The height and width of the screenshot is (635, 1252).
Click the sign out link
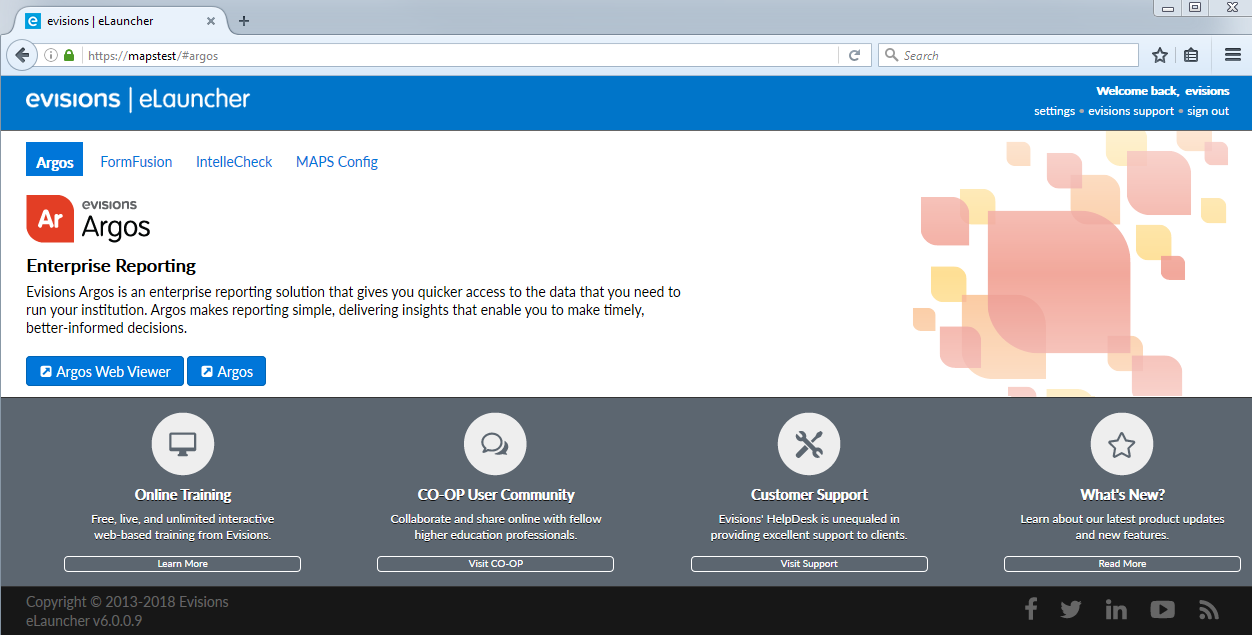coord(1208,111)
